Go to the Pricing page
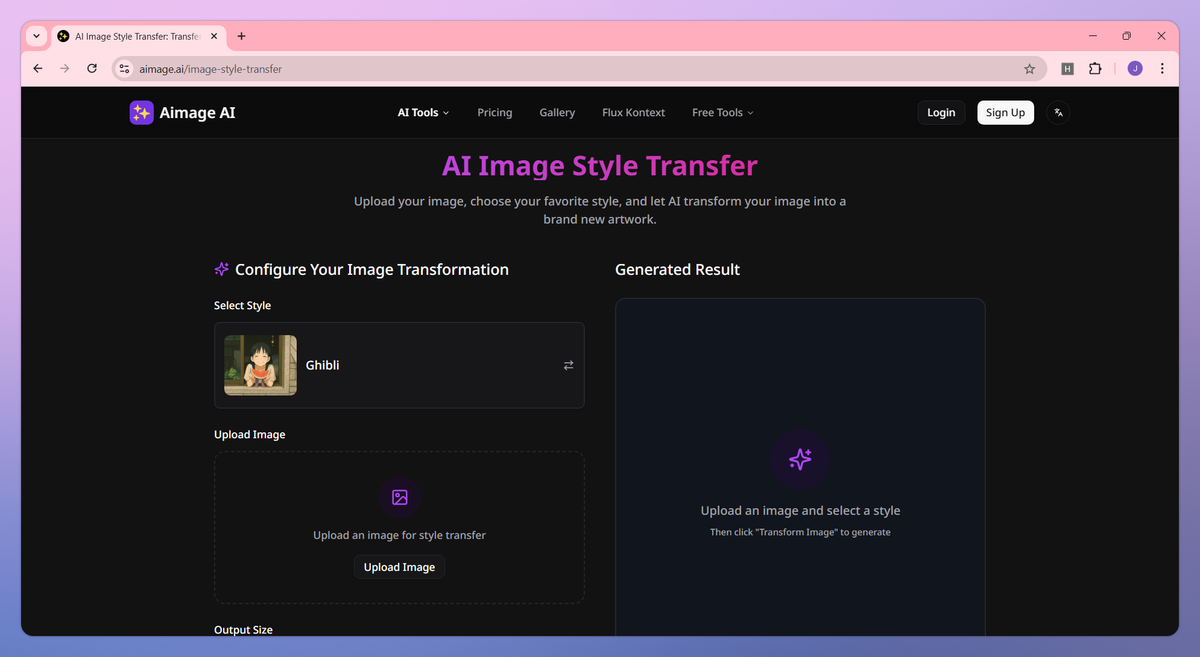This screenshot has width=1200, height=657. coord(495,113)
